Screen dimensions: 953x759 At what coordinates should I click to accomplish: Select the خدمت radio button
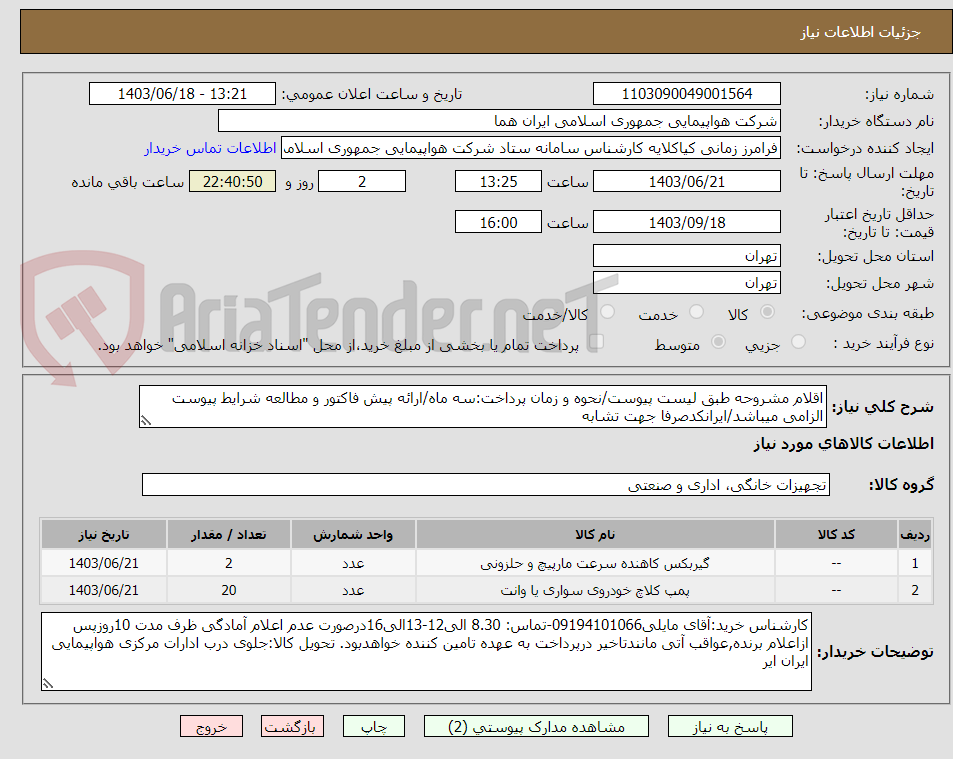[697, 312]
